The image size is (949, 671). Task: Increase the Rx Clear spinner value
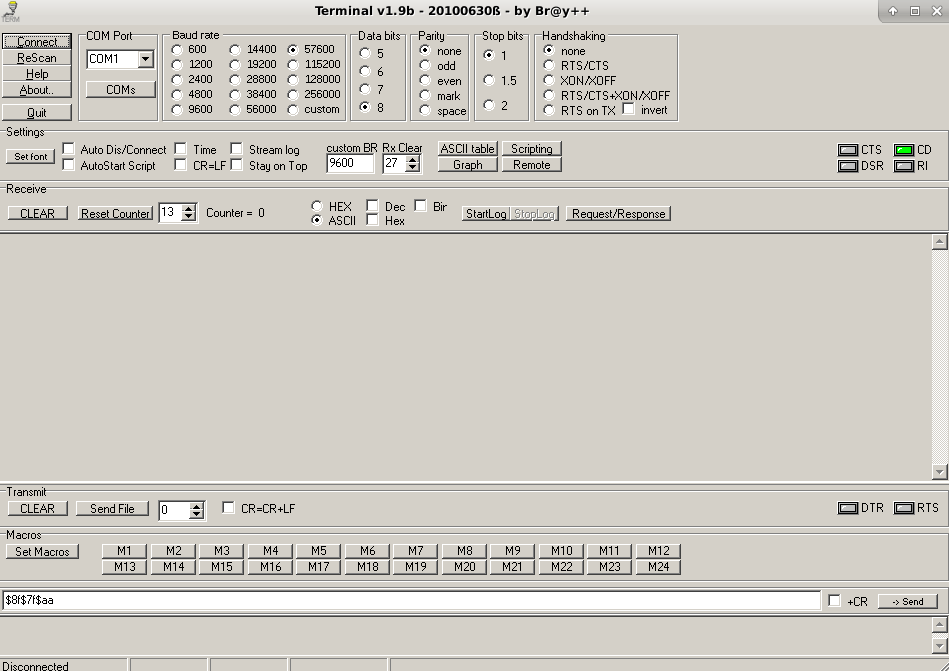pos(412,159)
